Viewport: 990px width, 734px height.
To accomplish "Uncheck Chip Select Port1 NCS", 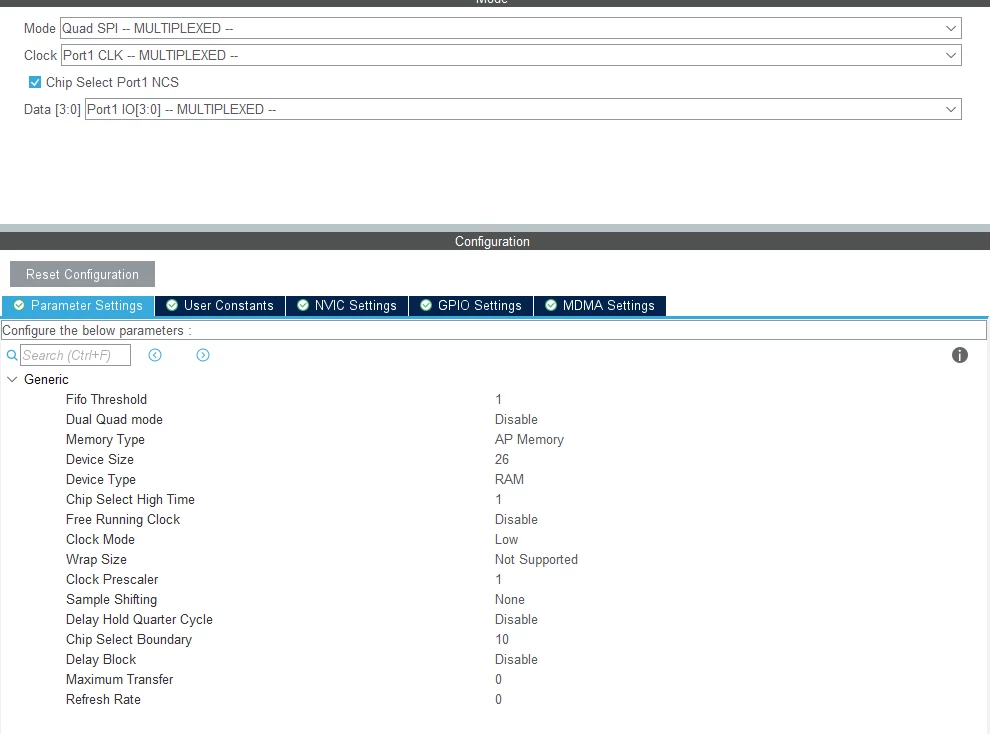I will tap(35, 82).
